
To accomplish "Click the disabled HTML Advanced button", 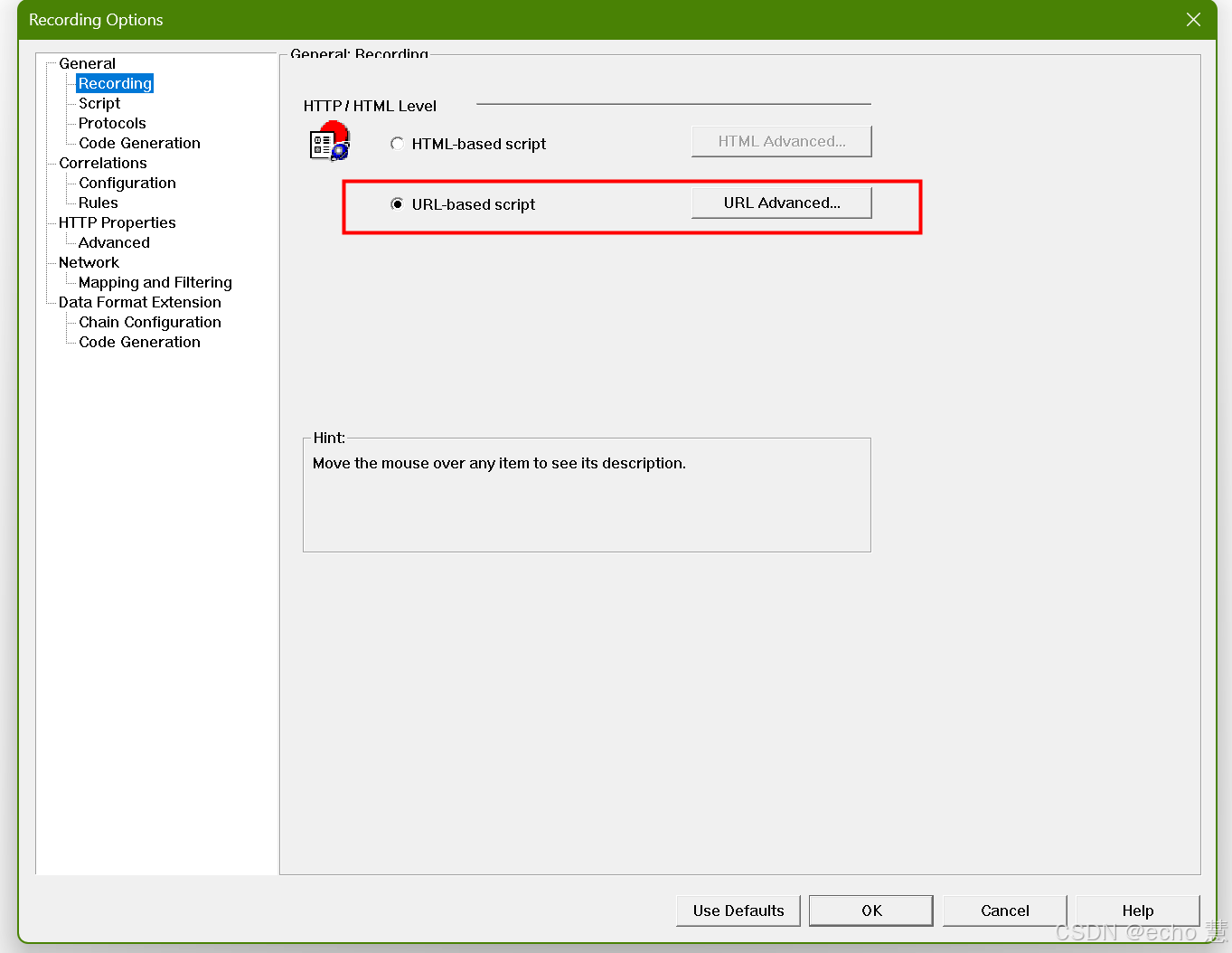I will pos(782,141).
